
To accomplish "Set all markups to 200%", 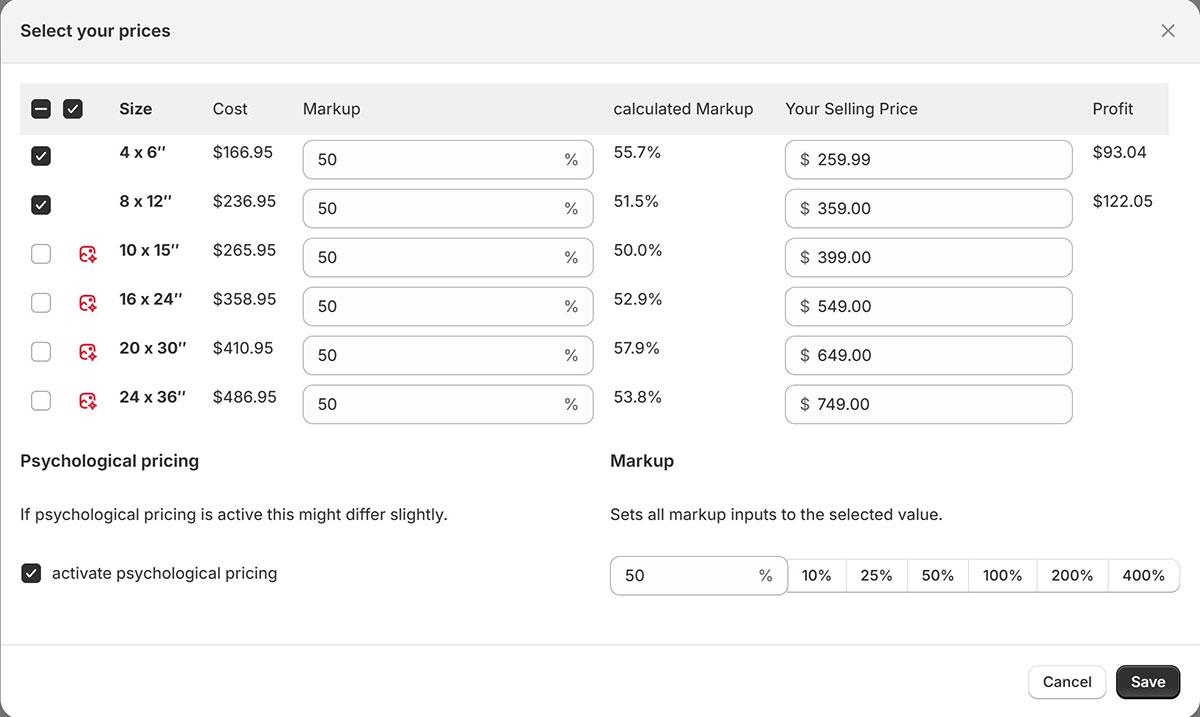I will tap(1073, 576).
